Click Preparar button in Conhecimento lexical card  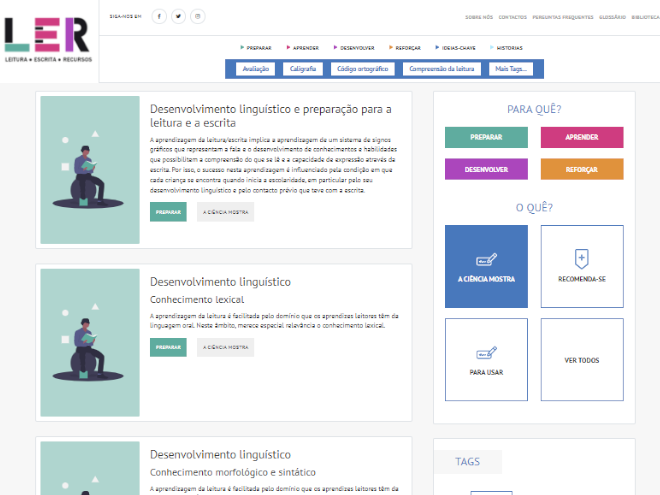pyautogui.click(x=168, y=347)
